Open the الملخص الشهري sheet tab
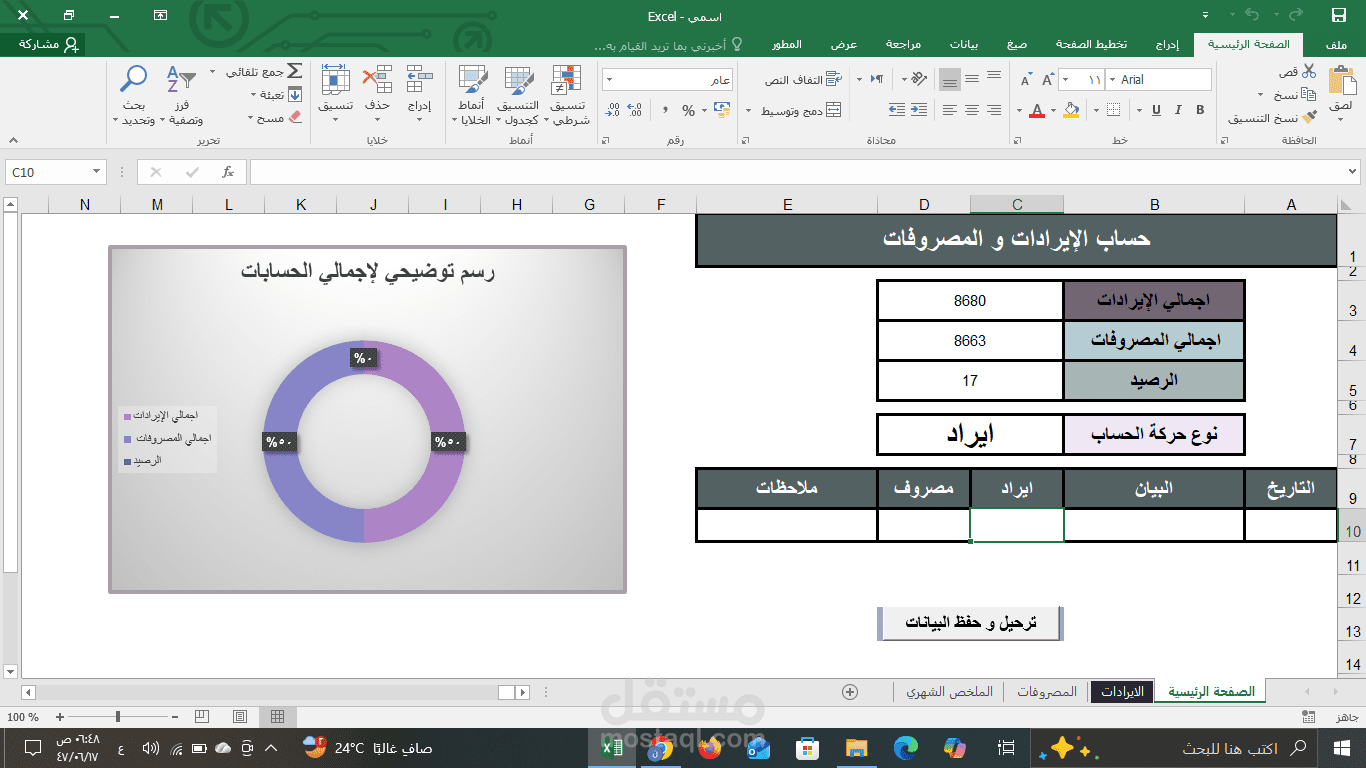1366x768 pixels. click(949, 692)
